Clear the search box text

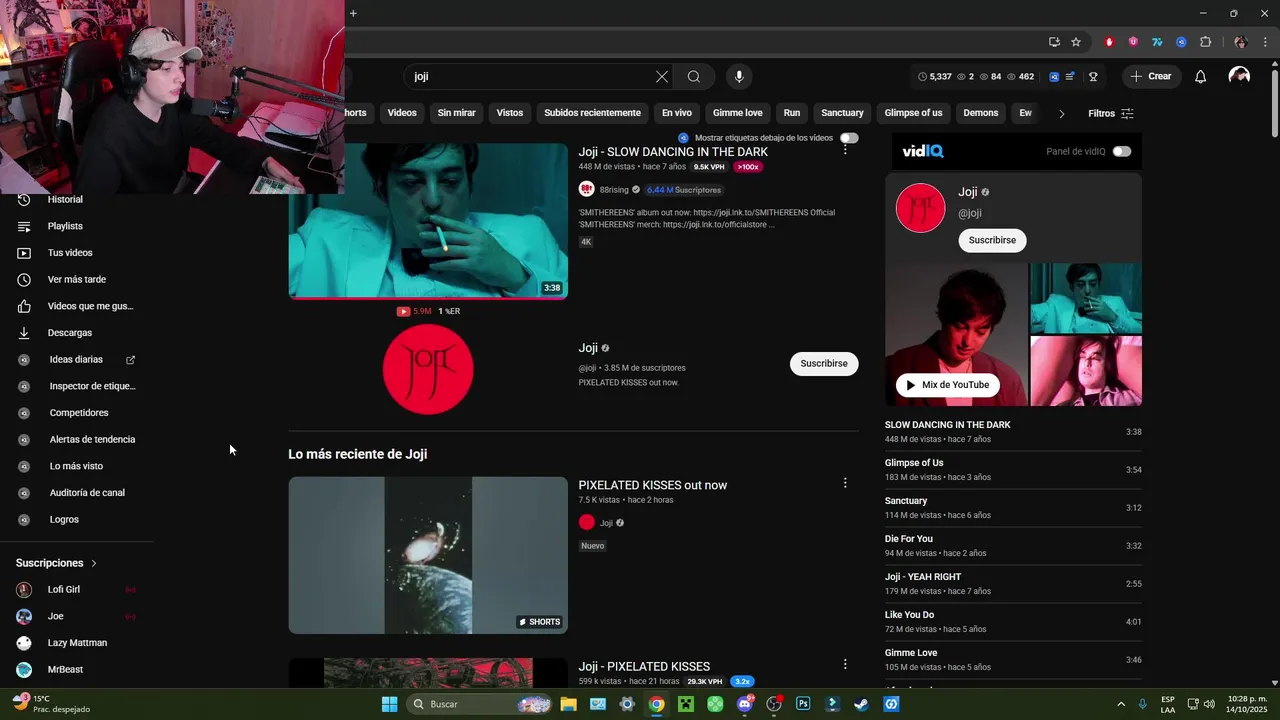tap(662, 76)
